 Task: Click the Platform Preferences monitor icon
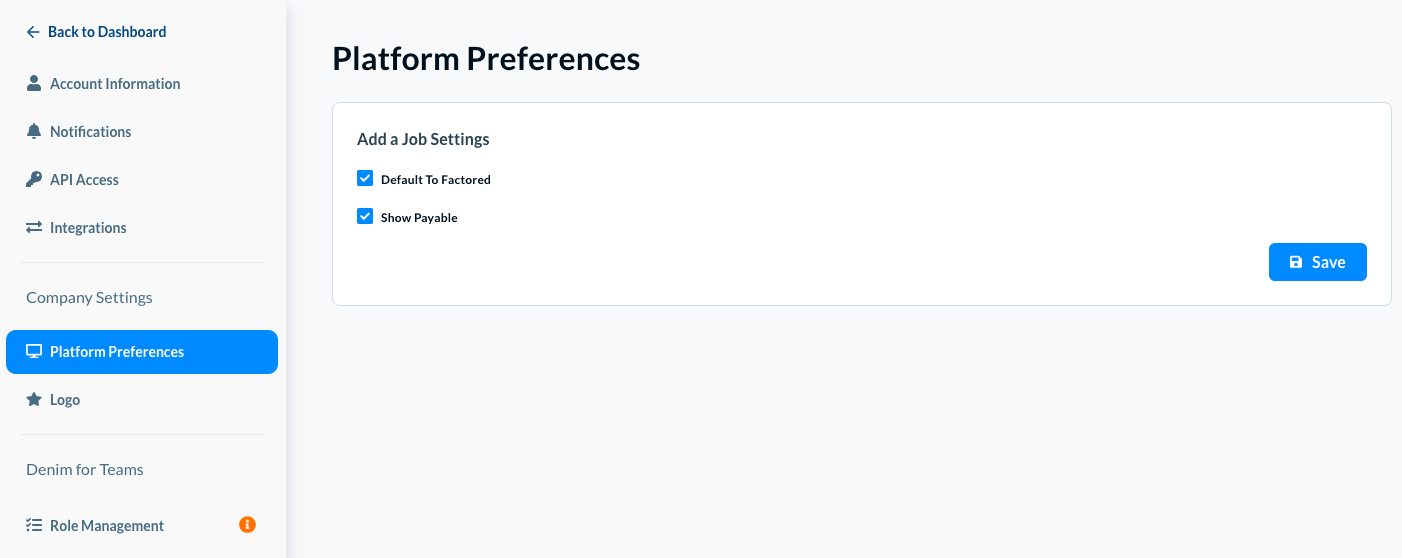34,352
